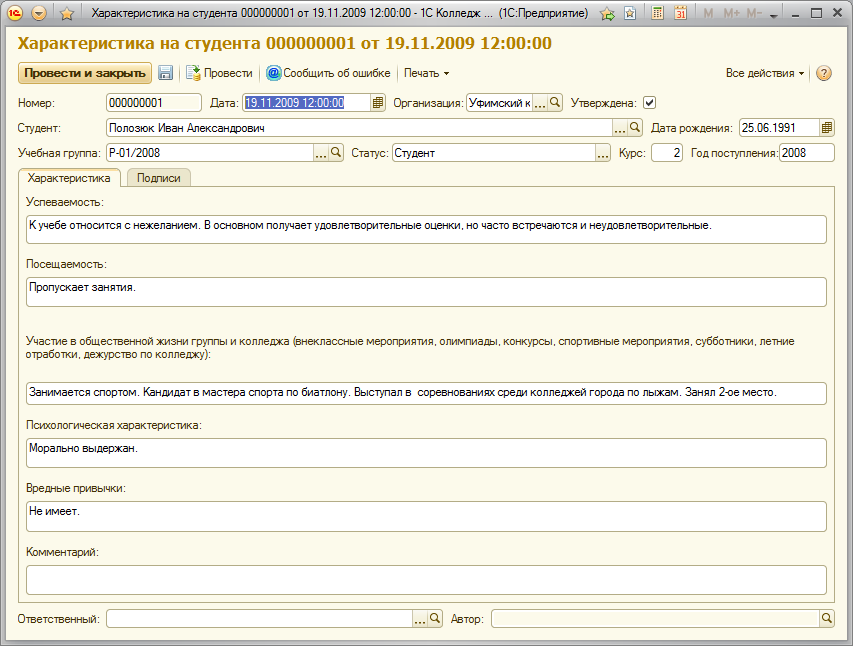Image resolution: width=853 pixels, height=646 pixels.
Task: Click the Психологическая характеристика: label
Action: [114, 425]
